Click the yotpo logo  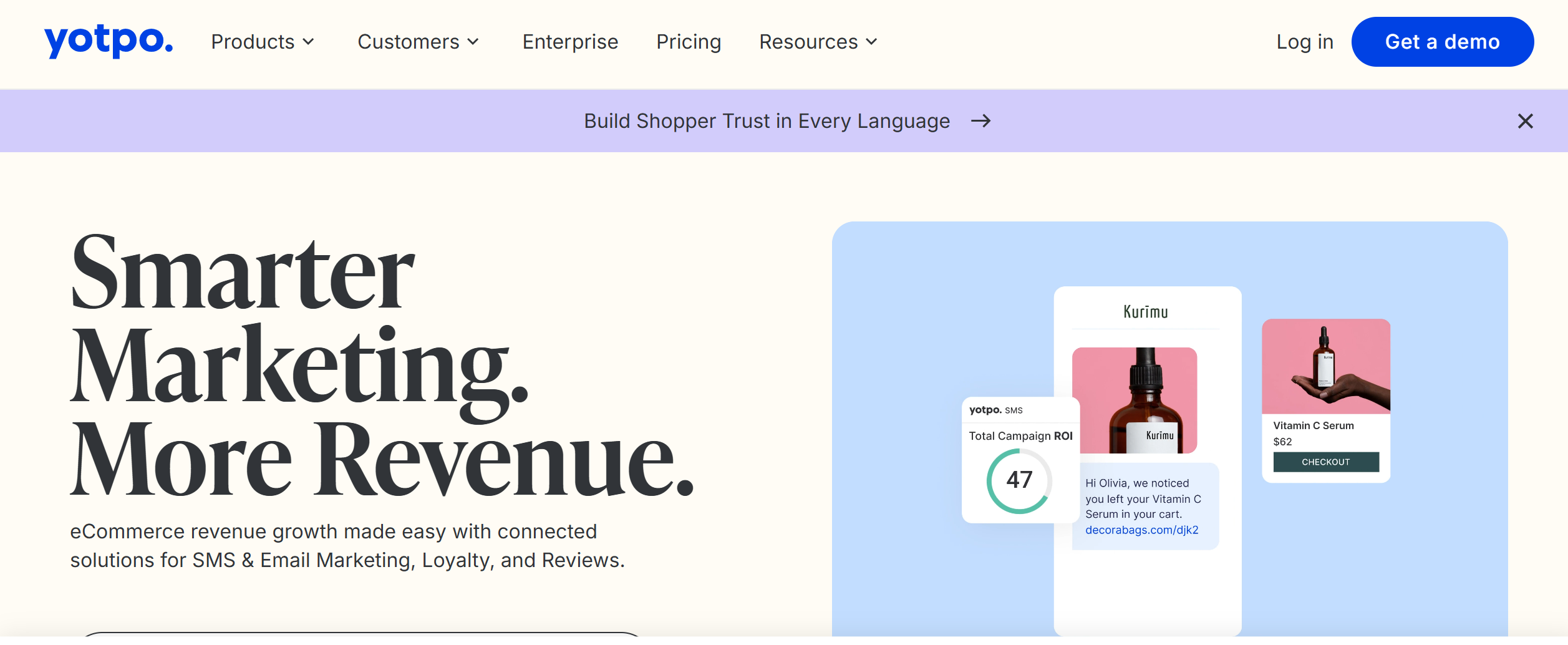click(109, 41)
